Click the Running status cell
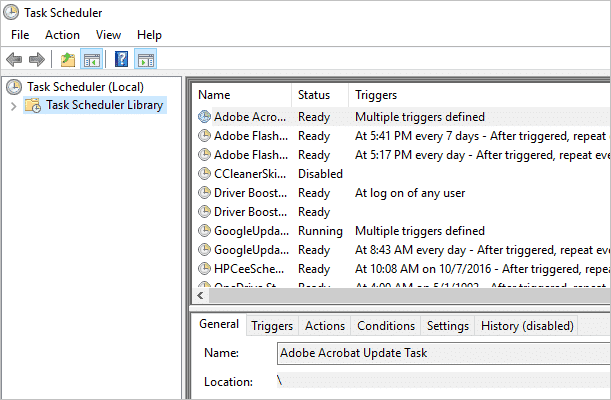Screen dimensions: 611x400 click(x=320, y=231)
